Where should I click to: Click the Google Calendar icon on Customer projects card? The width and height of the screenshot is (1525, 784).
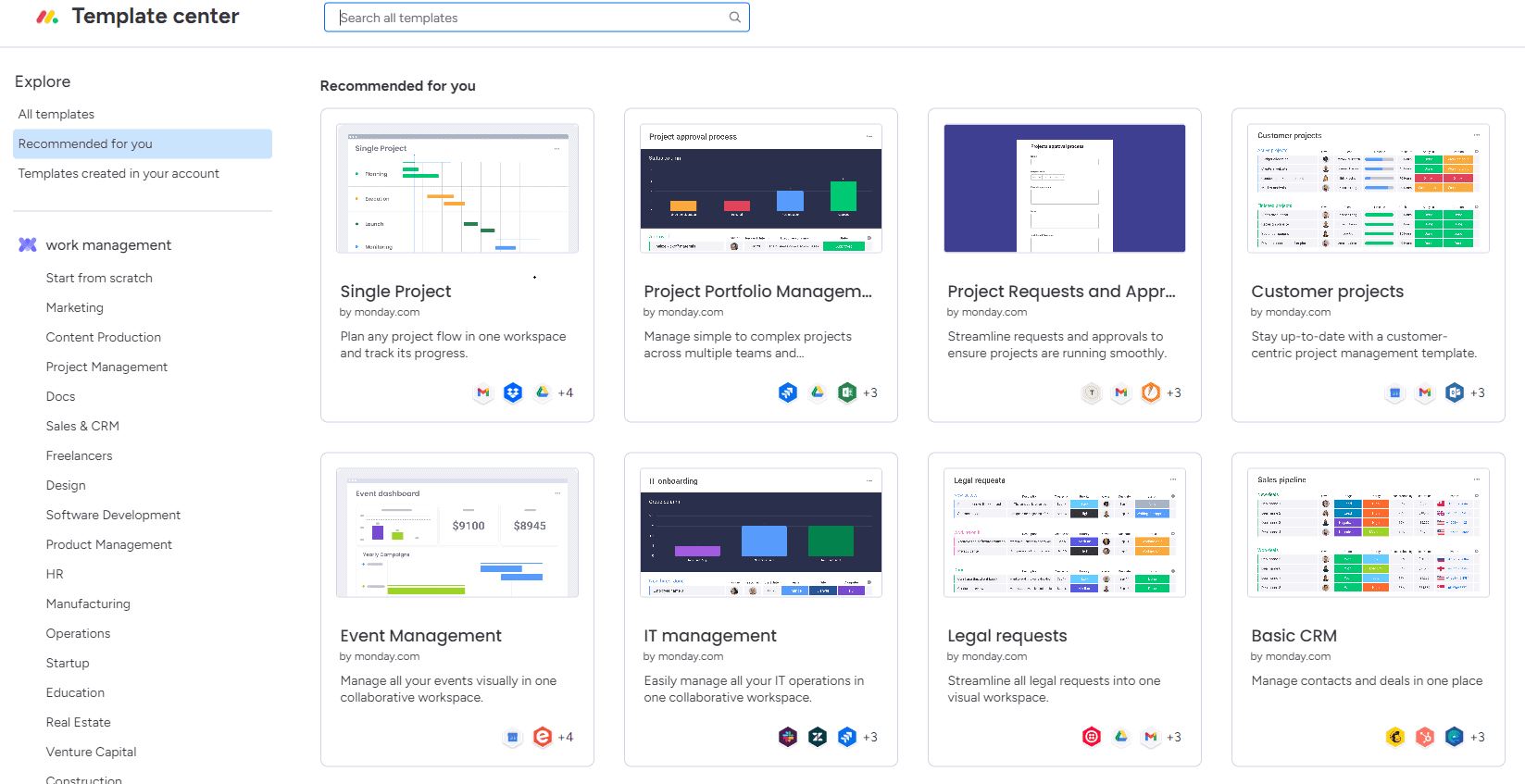point(1395,392)
